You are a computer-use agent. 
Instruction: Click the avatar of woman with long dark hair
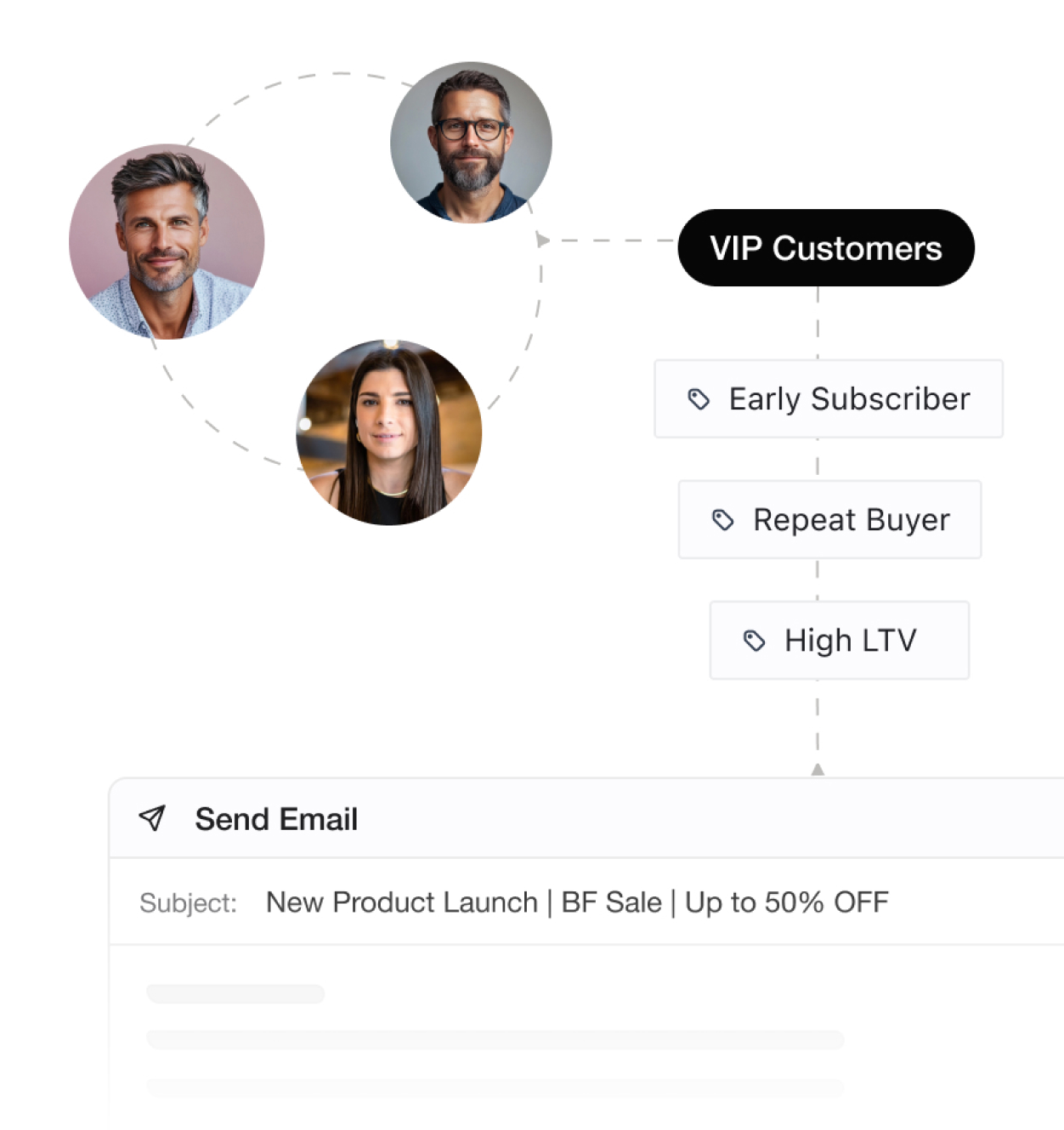point(388,432)
